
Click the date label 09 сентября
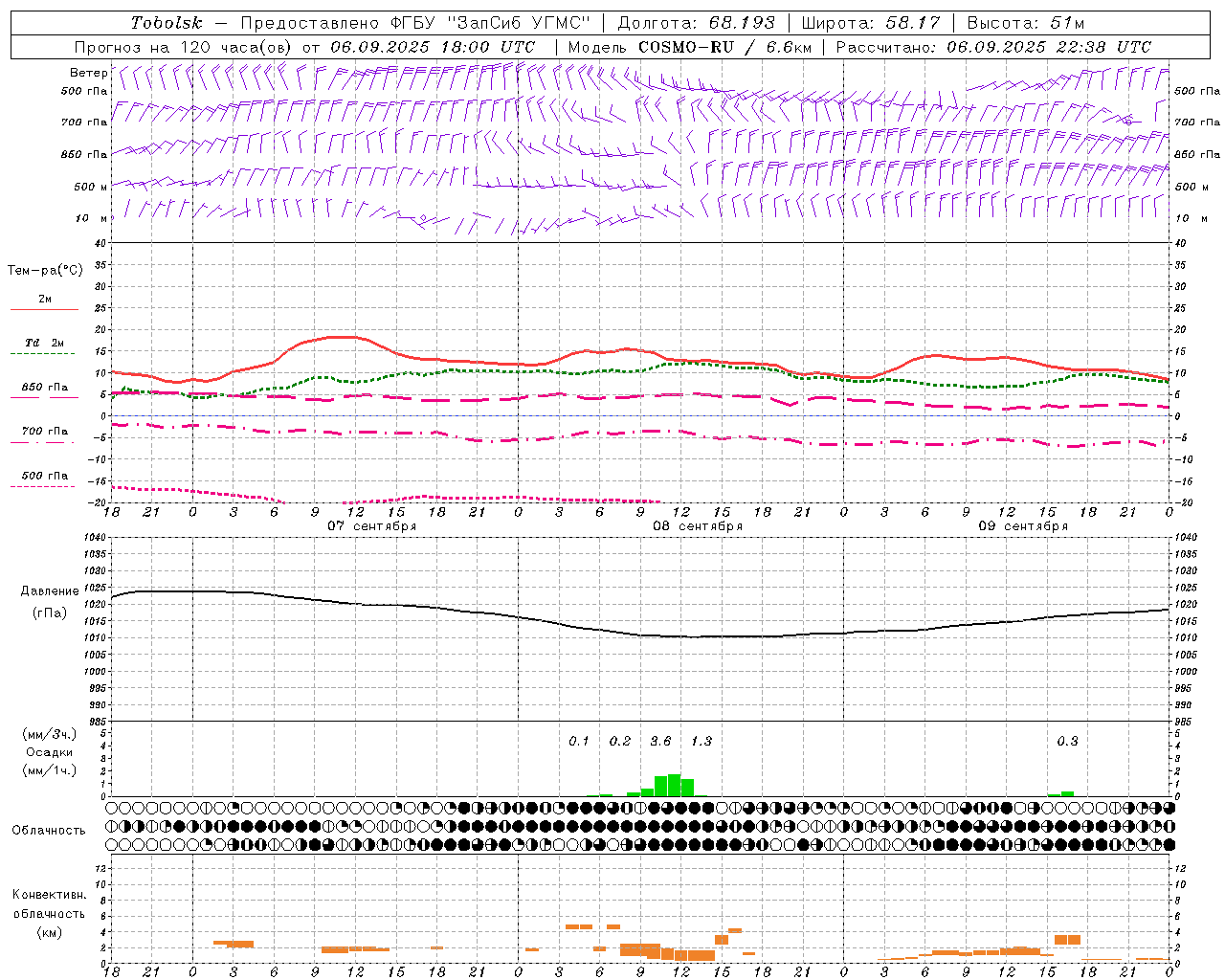click(1023, 526)
